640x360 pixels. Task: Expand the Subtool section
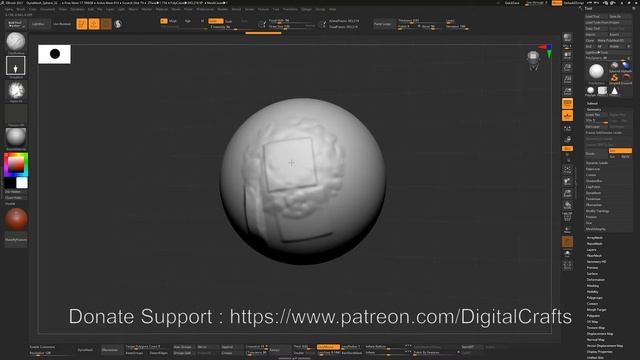(592, 104)
